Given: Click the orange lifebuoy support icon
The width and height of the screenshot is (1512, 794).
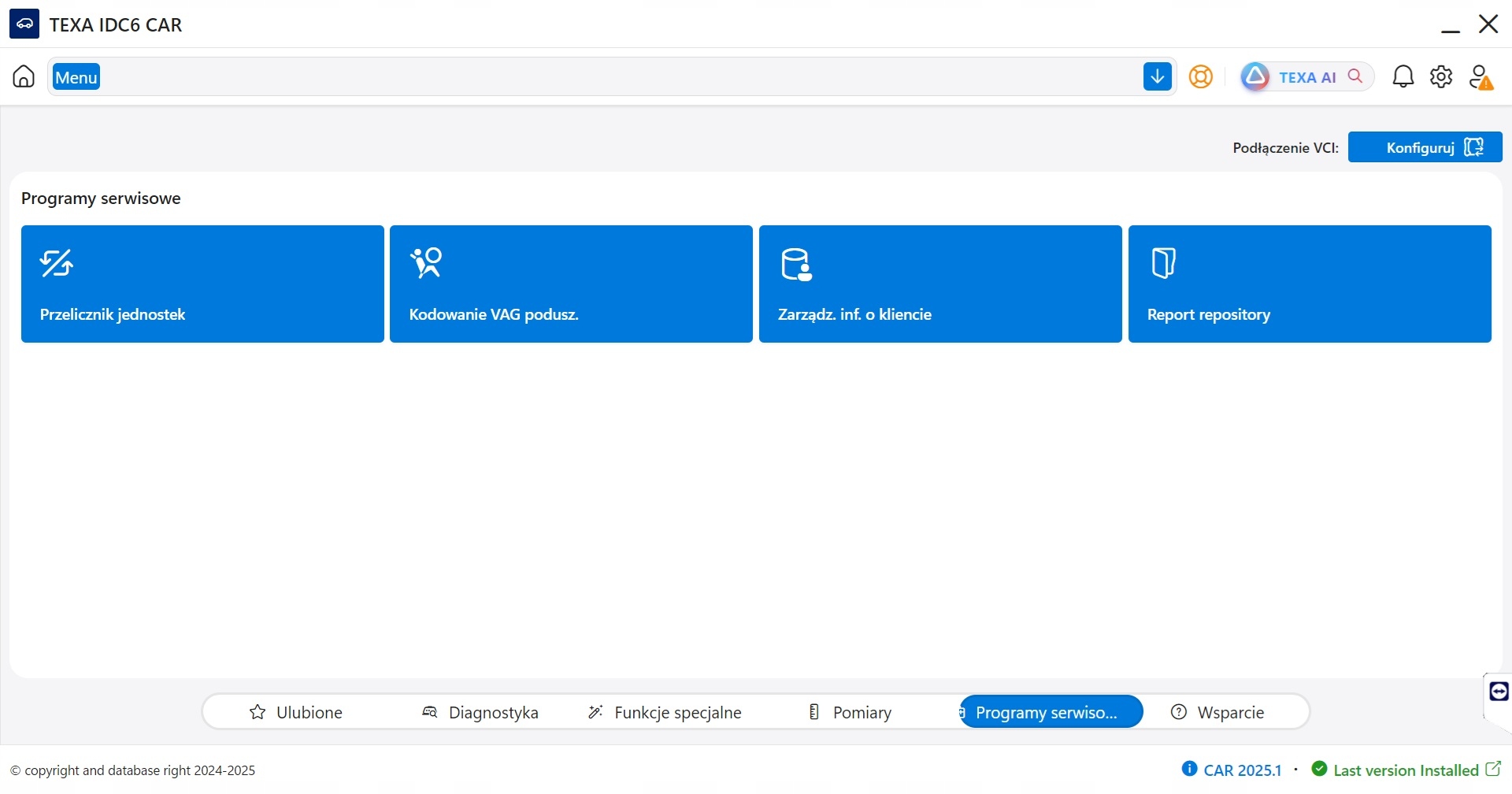Looking at the screenshot, I should pyautogui.click(x=1200, y=76).
